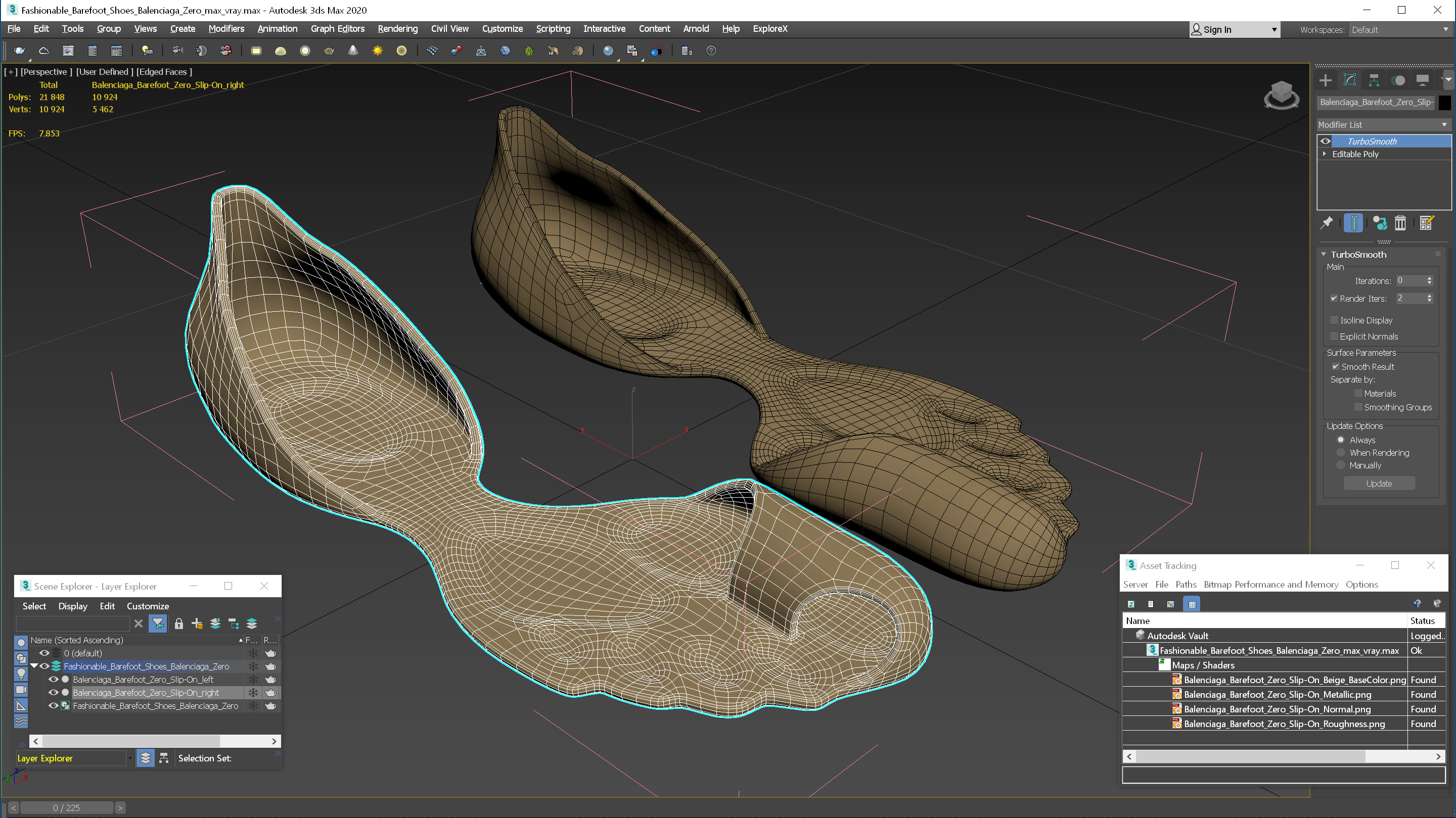
Task: Increase the Iterations spinner value
Action: point(1429,278)
